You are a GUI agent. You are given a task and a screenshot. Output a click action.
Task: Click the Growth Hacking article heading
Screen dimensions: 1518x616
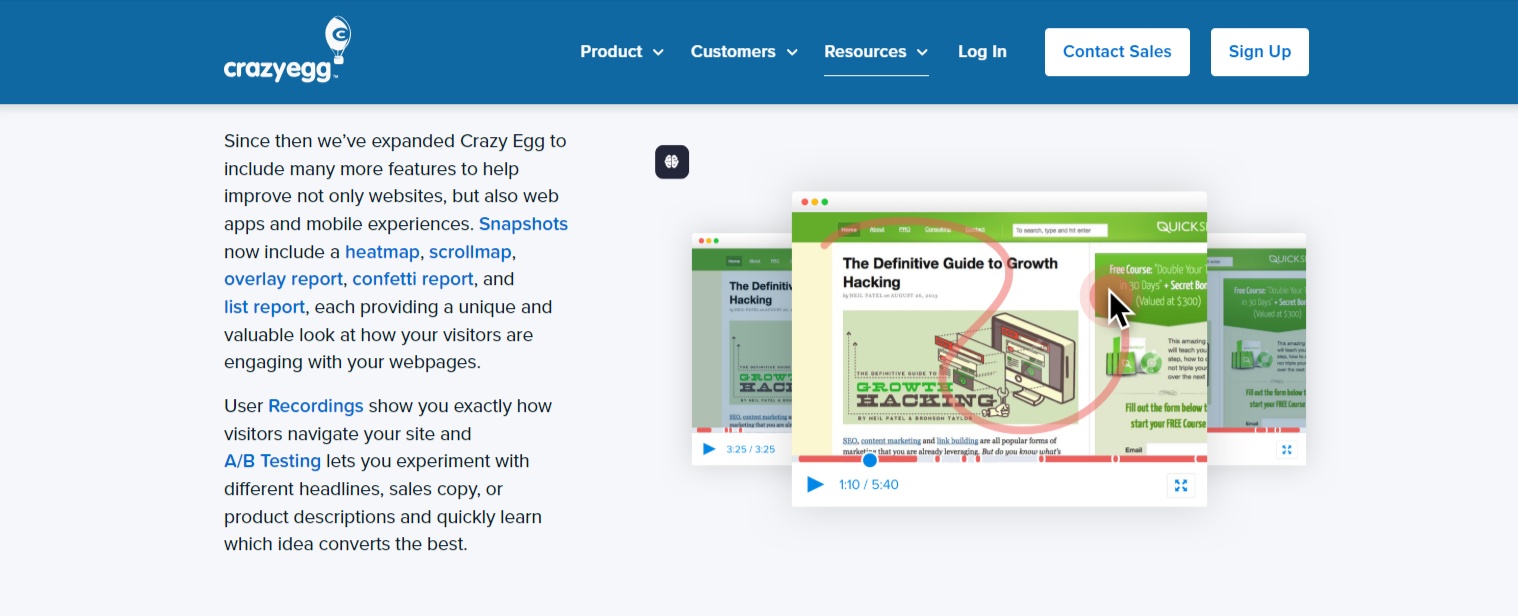coord(950,273)
